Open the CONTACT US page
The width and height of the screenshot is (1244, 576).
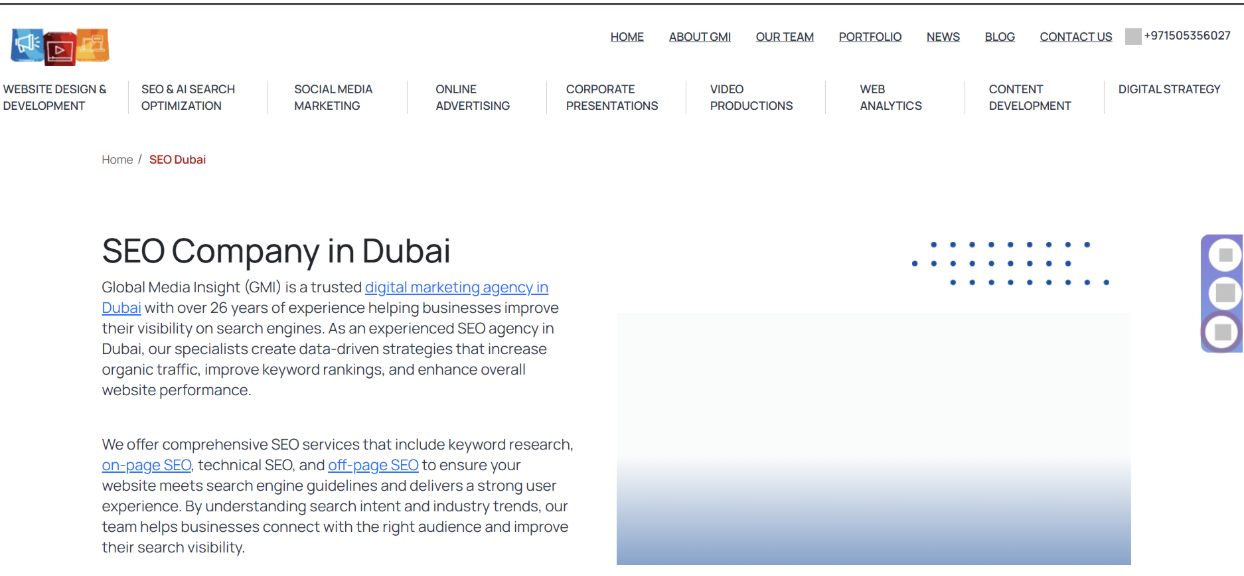1076,37
